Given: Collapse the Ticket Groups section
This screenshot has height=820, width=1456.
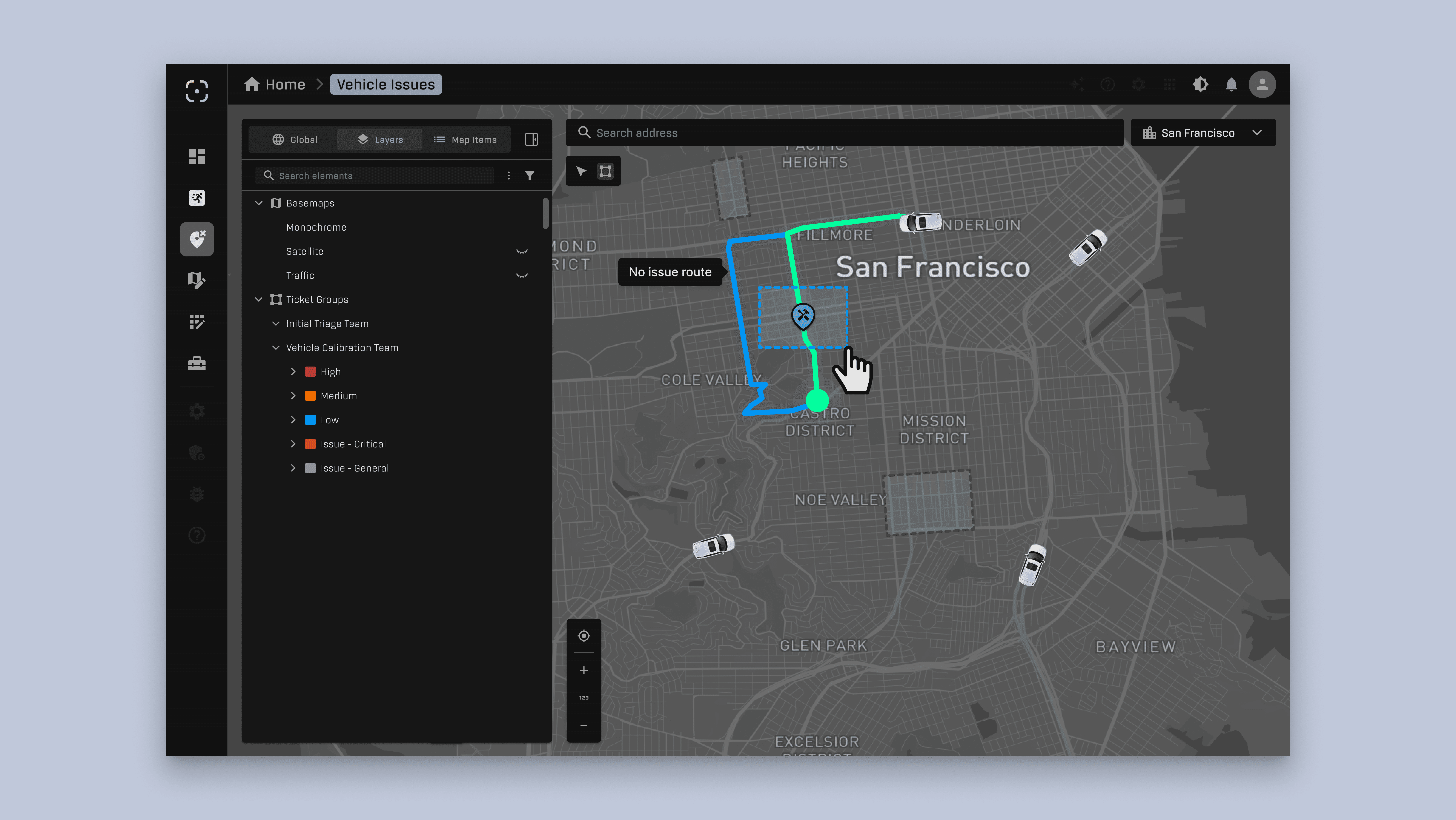Looking at the screenshot, I should tap(259, 299).
